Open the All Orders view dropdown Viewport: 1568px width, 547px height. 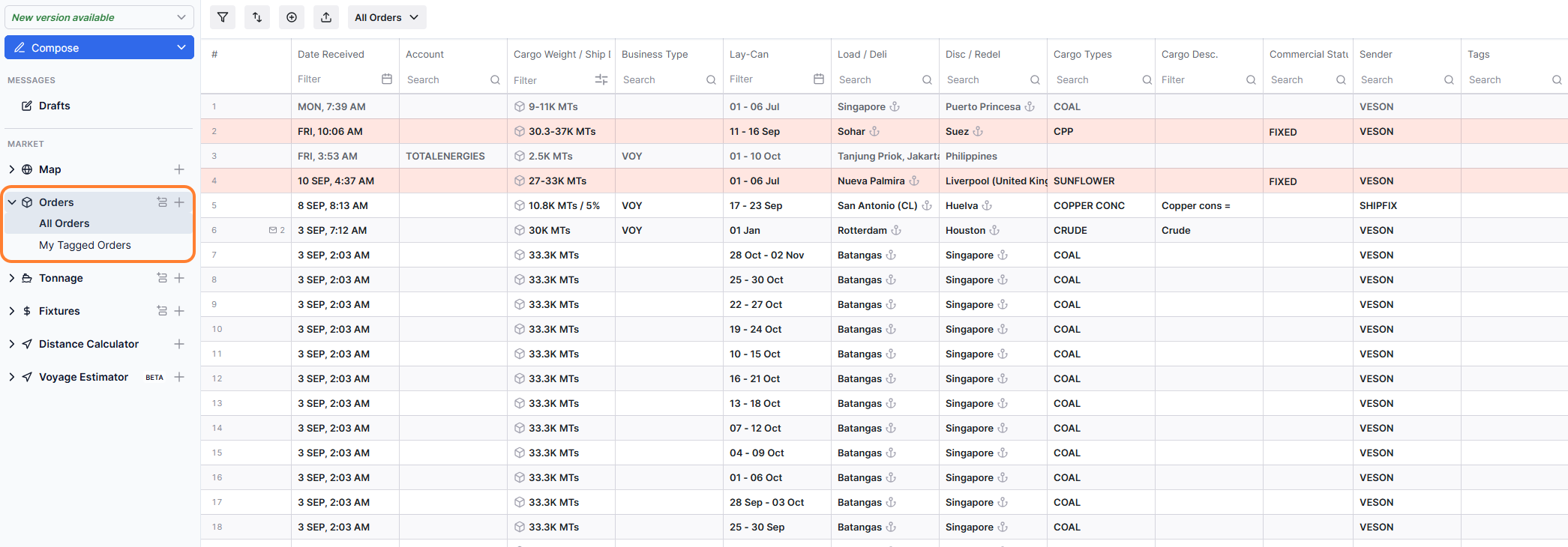(x=387, y=17)
